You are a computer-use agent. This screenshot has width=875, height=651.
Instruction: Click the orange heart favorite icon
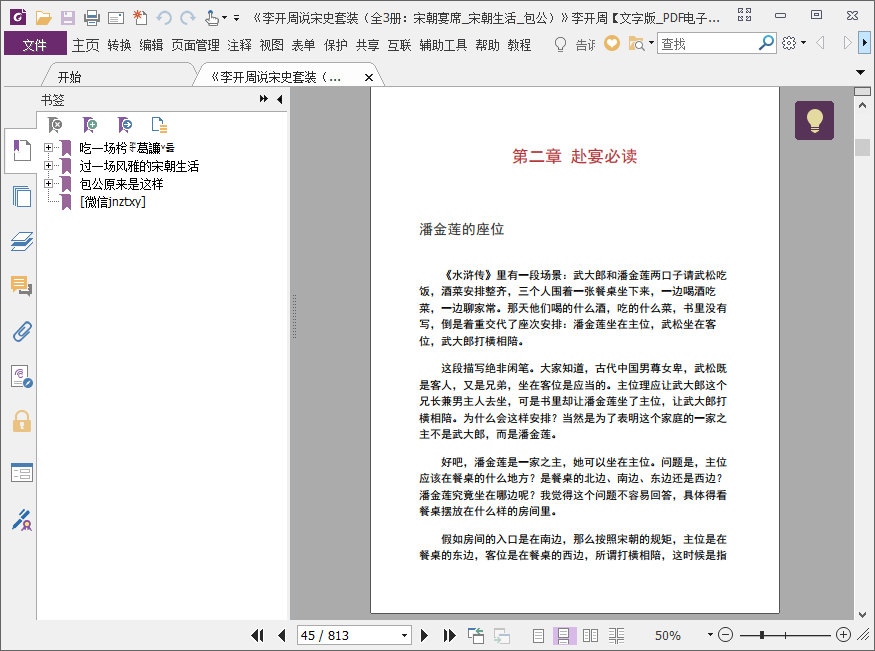pyautogui.click(x=612, y=43)
